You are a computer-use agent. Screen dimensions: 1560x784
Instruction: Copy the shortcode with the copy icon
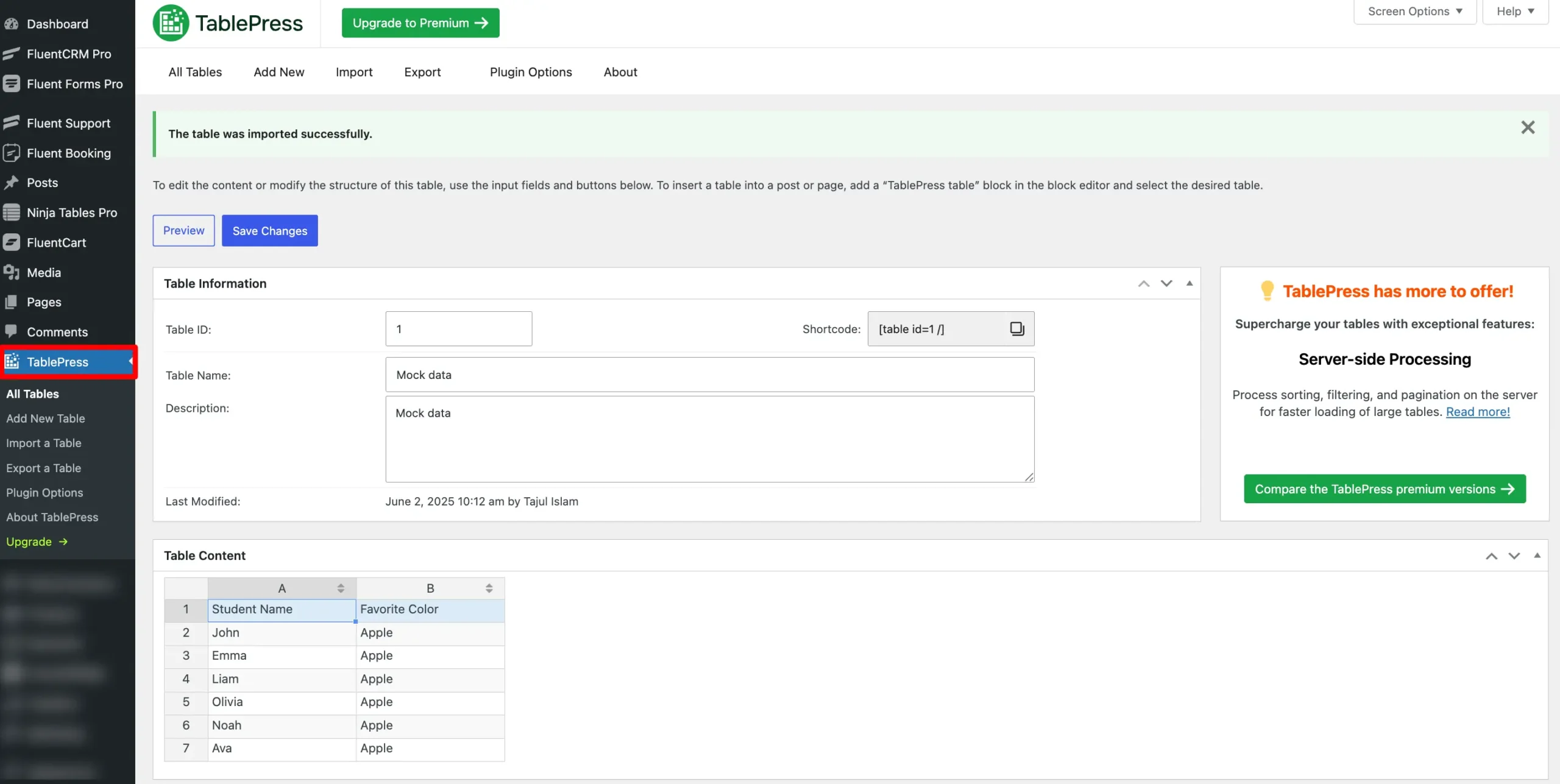coord(1017,329)
